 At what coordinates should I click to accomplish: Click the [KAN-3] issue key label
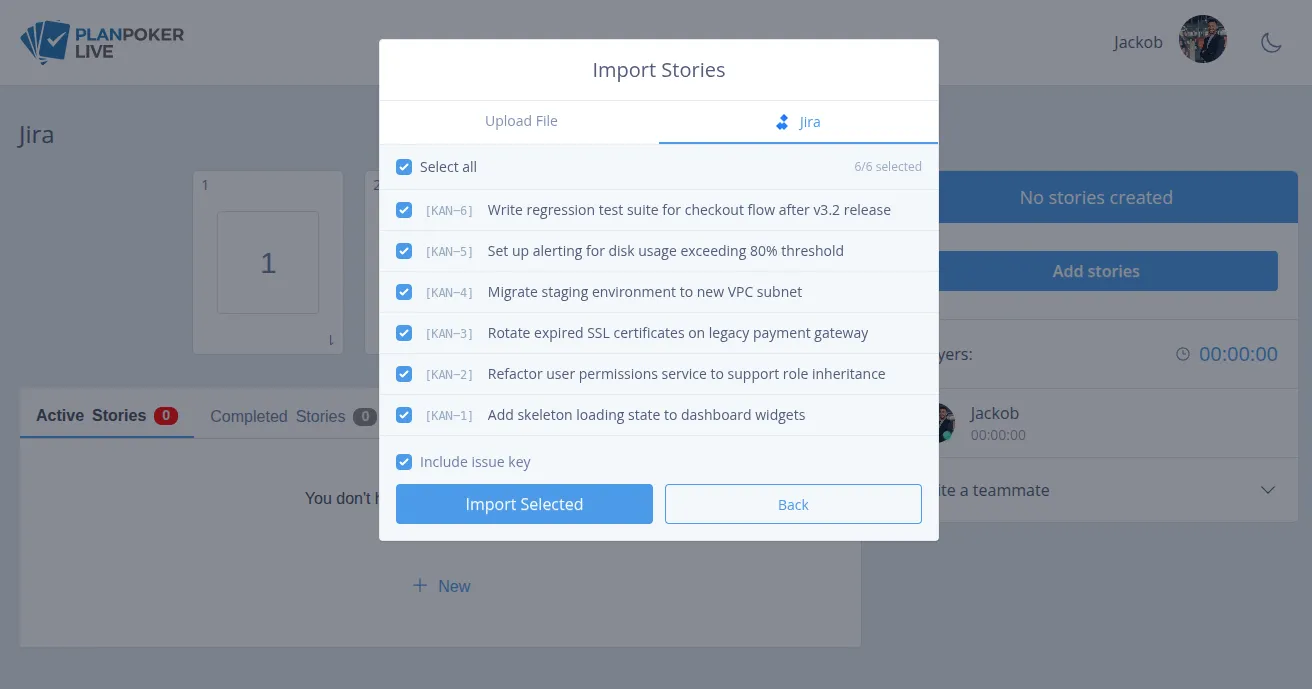(x=449, y=334)
